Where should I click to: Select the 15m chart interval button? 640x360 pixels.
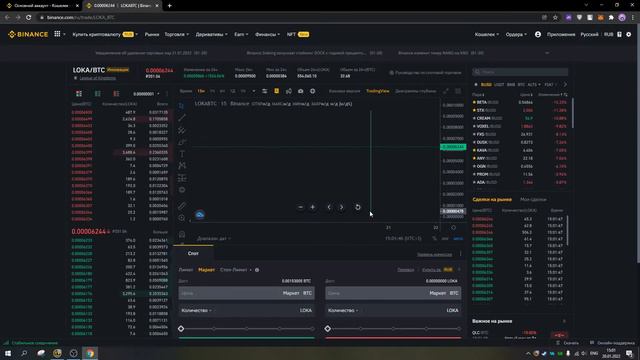pyautogui.click(x=201, y=91)
